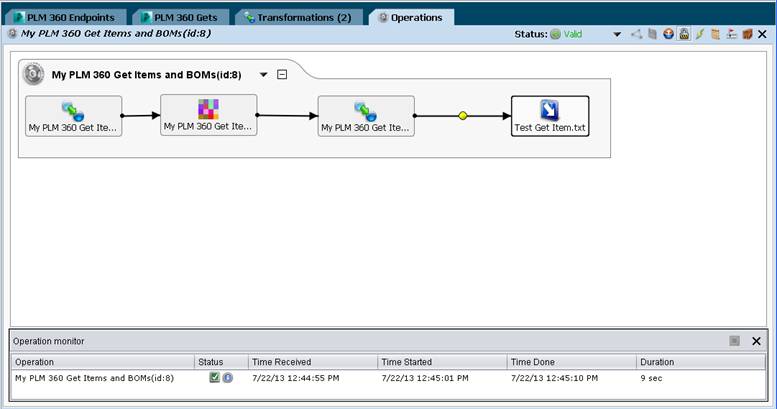Close the Operation monitor panel
Viewport: 777px width, 409px height.
coord(756,341)
